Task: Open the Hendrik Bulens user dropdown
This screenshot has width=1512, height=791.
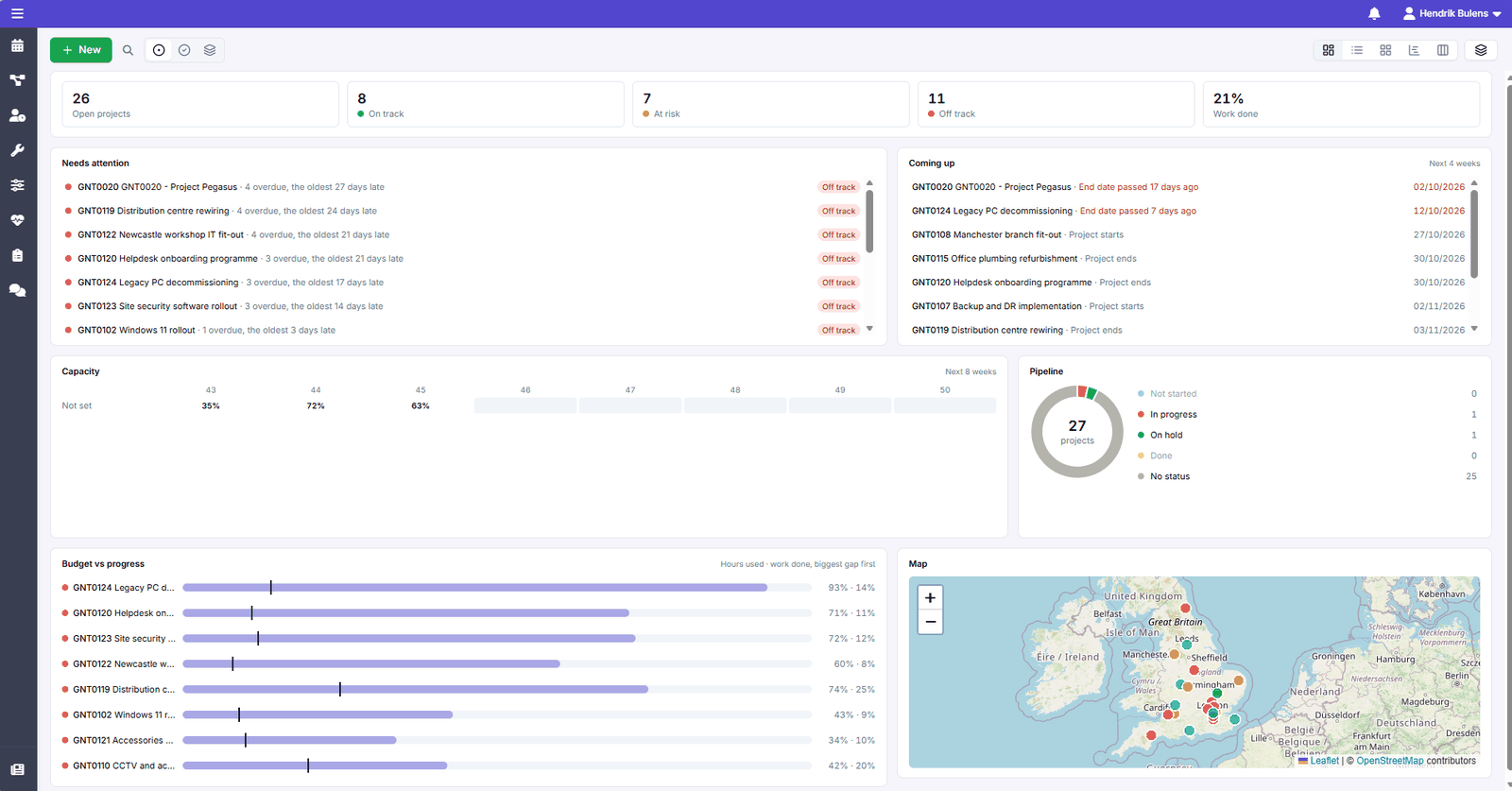Action: [1452, 13]
